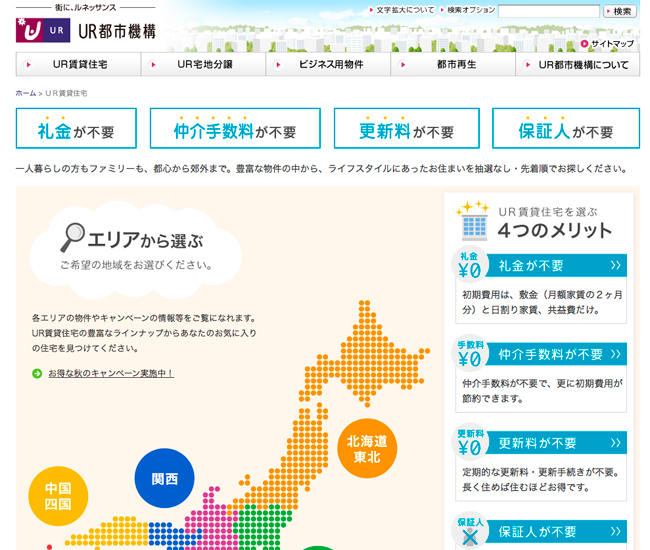Click text 仲介手数料が不要で、更に初期費用が
Image resolution: width=650 pixels, height=550 pixels.
tap(542, 383)
